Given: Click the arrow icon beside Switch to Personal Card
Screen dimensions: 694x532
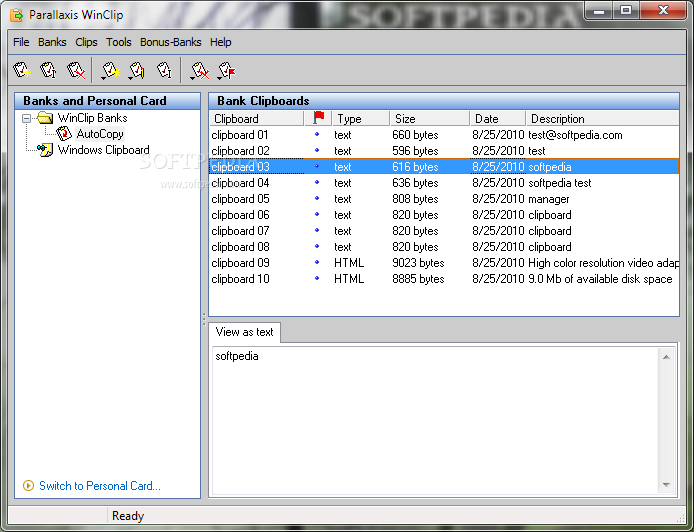Looking at the screenshot, I should click(28, 486).
